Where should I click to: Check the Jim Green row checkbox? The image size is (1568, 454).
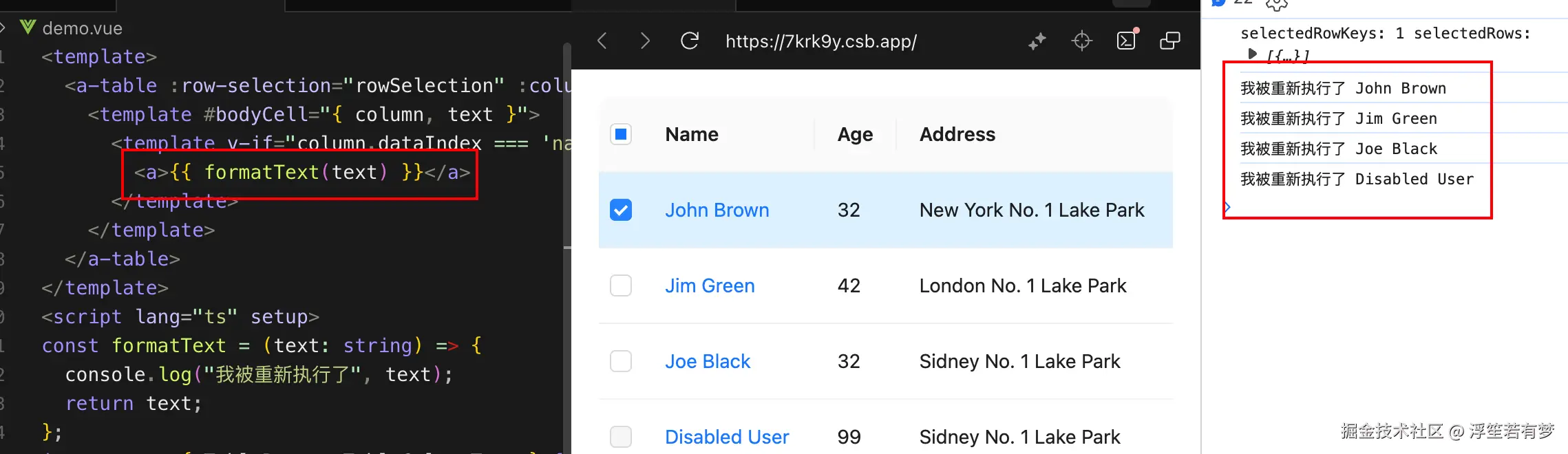[x=621, y=285]
